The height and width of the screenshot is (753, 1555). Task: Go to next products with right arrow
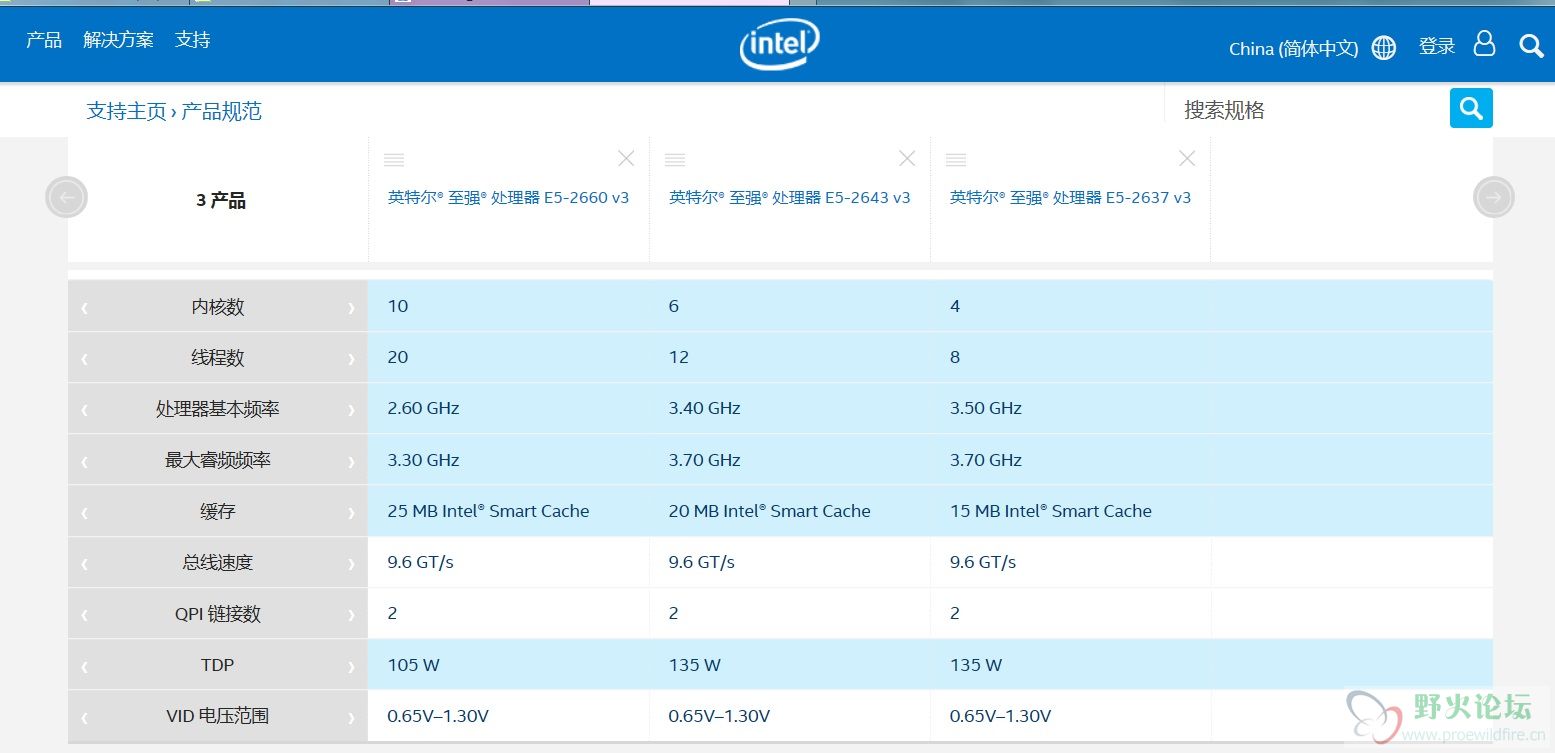[1493, 197]
